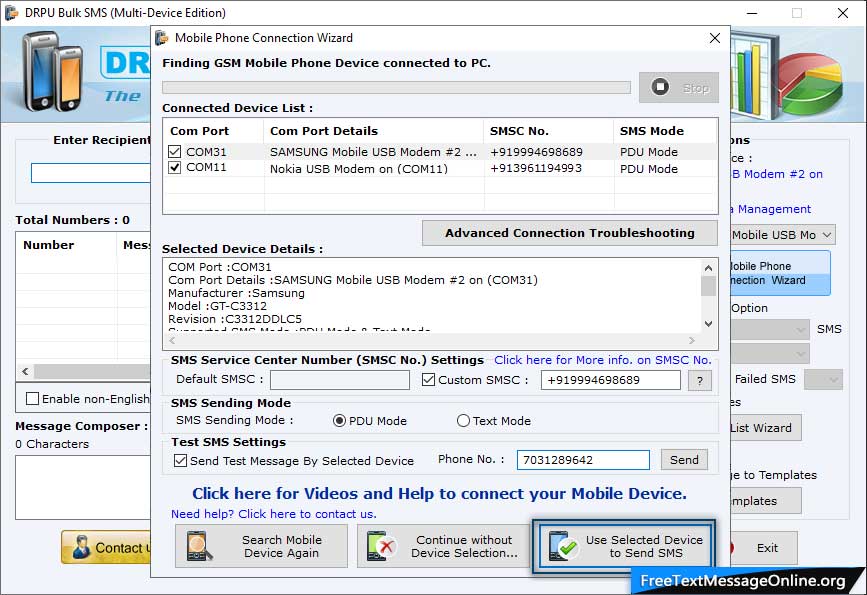
Task: Uncheck the COM31 device checkbox
Action: pos(175,152)
